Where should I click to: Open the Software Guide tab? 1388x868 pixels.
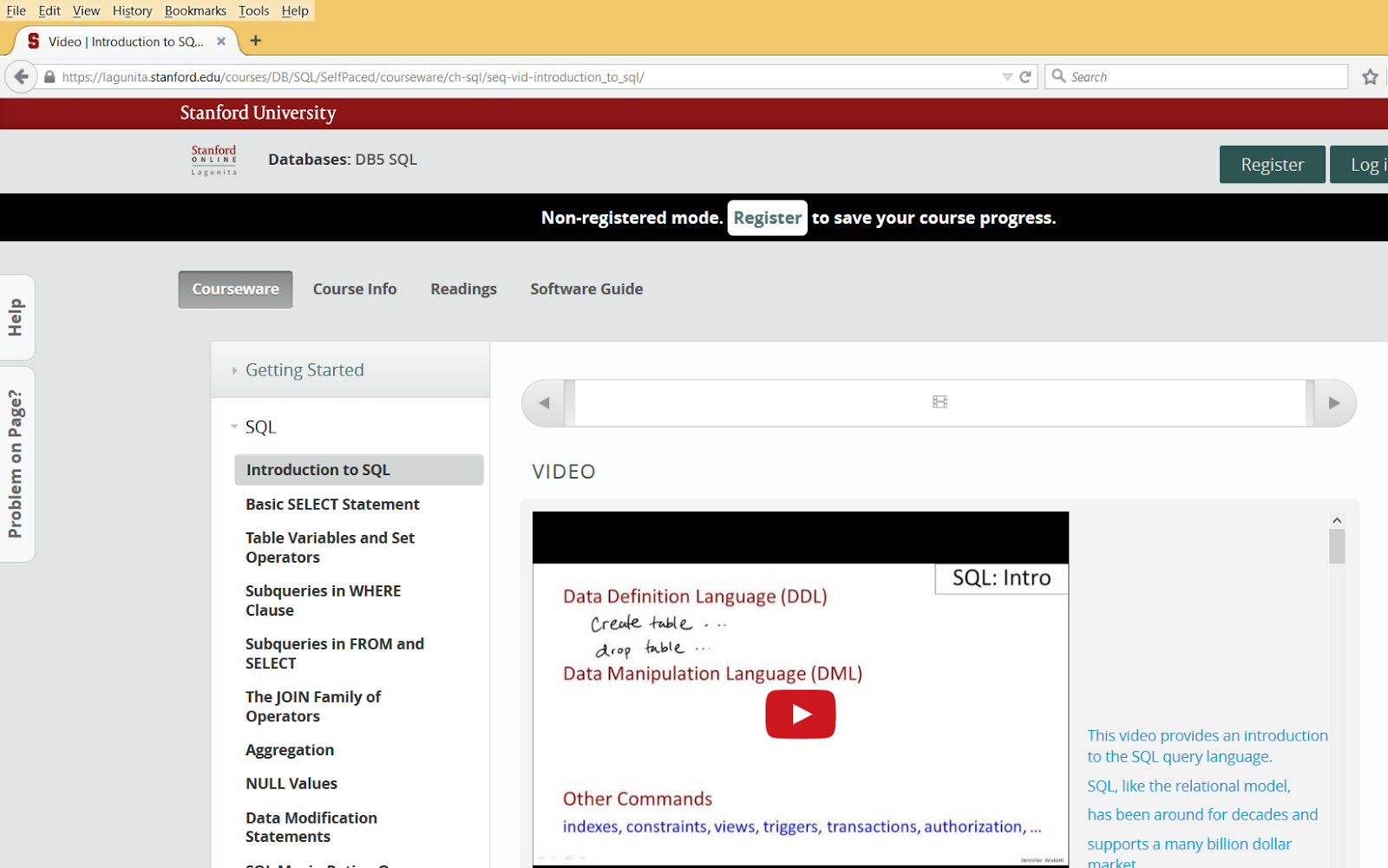coord(586,289)
